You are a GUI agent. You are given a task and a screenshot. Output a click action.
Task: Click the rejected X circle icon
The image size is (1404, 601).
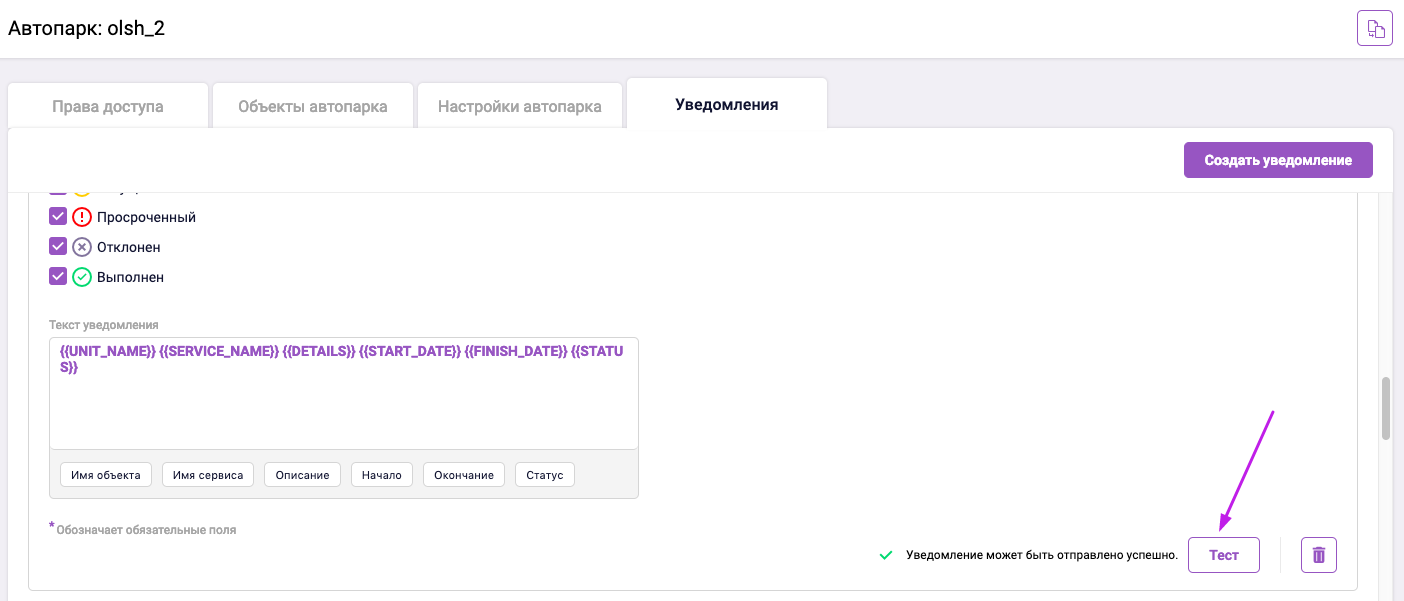pos(82,247)
